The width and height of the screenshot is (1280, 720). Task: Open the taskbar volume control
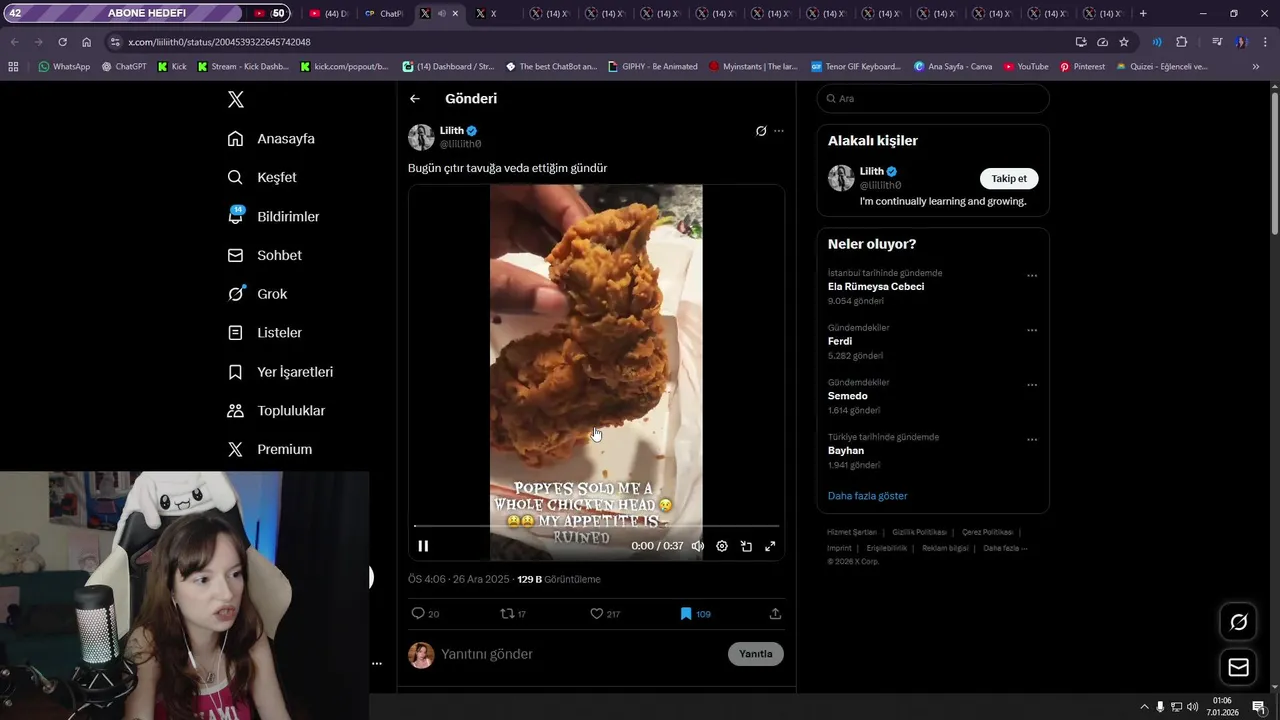tap(1193, 707)
